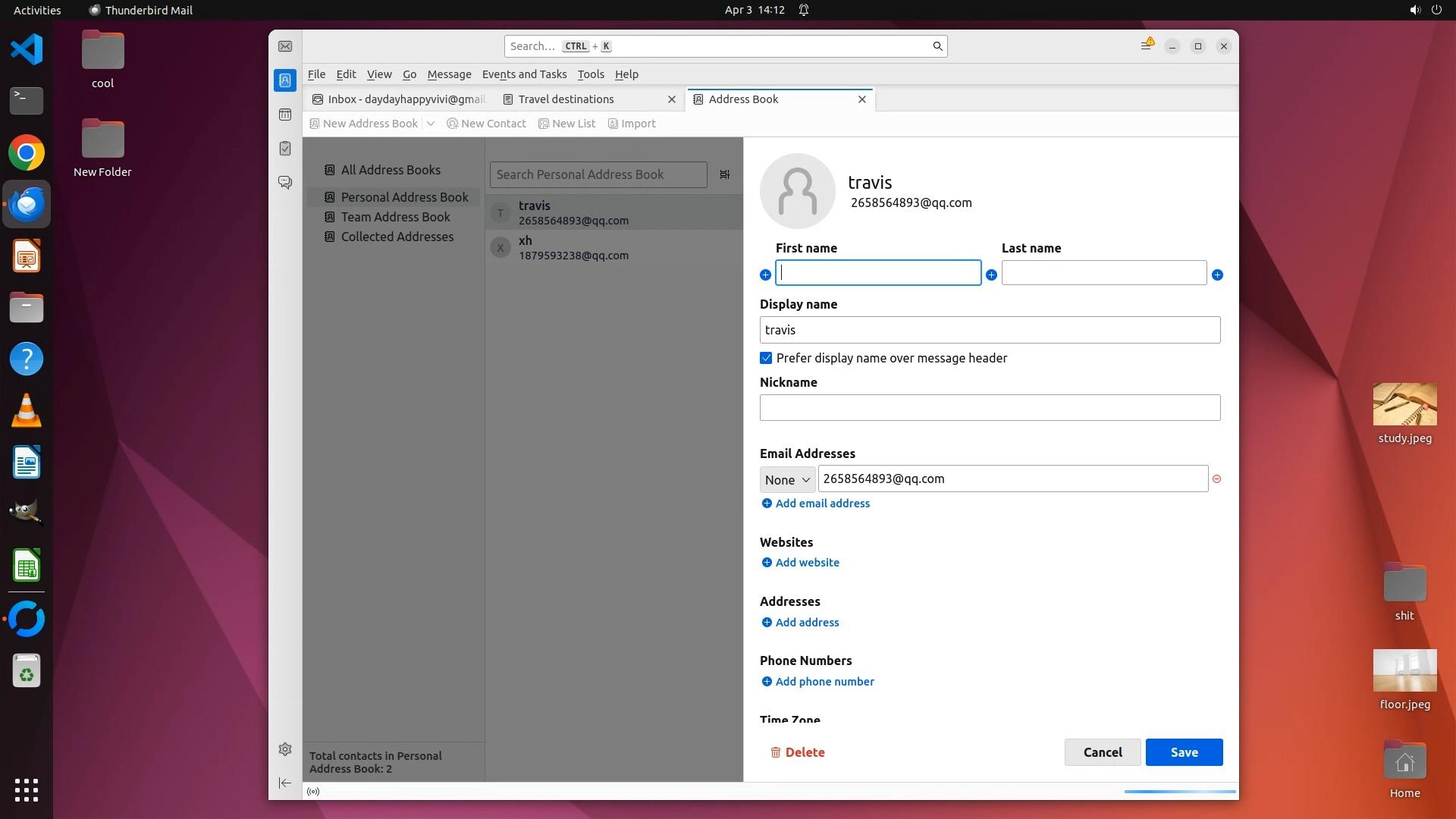Select Team Address Book in list

(395, 217)
